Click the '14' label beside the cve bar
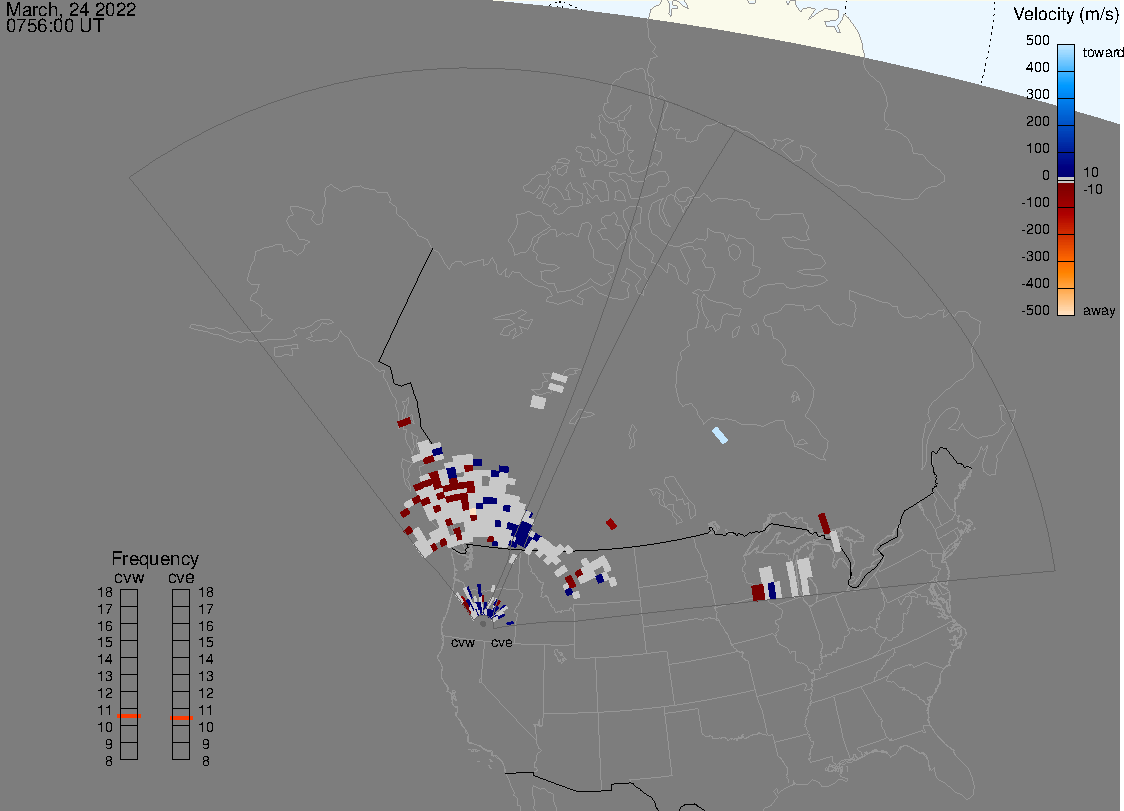This screenshot has height=811, width=1124. pos(206,660)
